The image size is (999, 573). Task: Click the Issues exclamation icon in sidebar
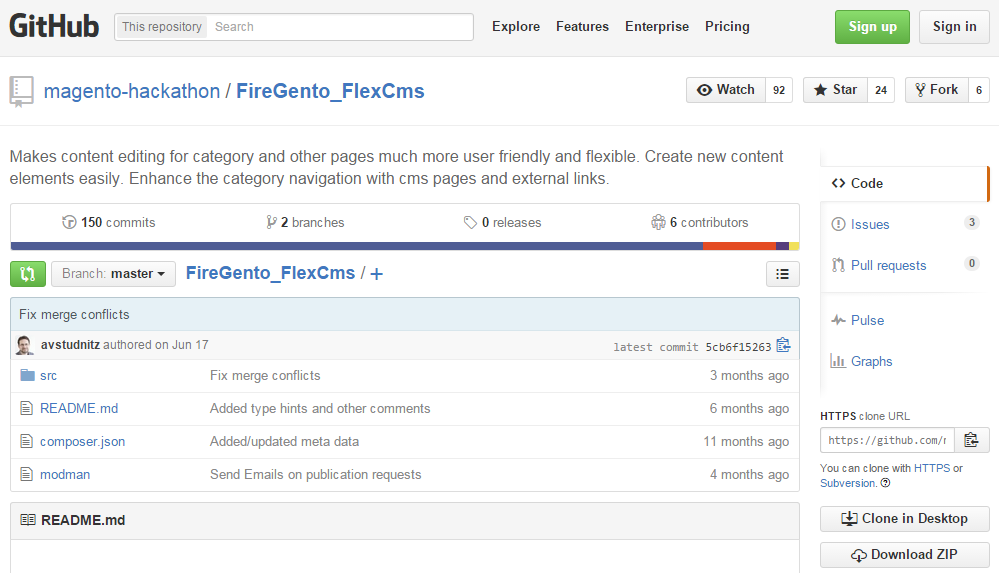point(838,224)
